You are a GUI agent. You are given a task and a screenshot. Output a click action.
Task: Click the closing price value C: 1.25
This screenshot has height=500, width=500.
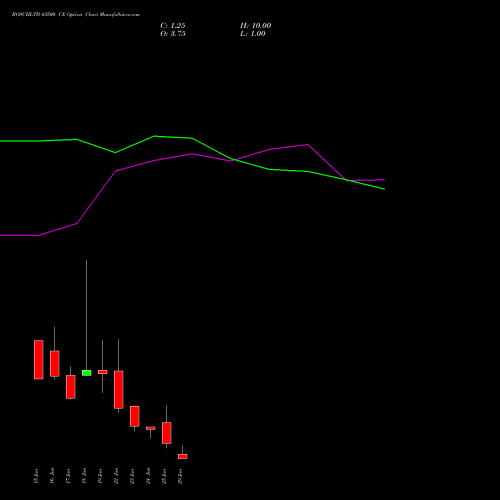point(173,26)
